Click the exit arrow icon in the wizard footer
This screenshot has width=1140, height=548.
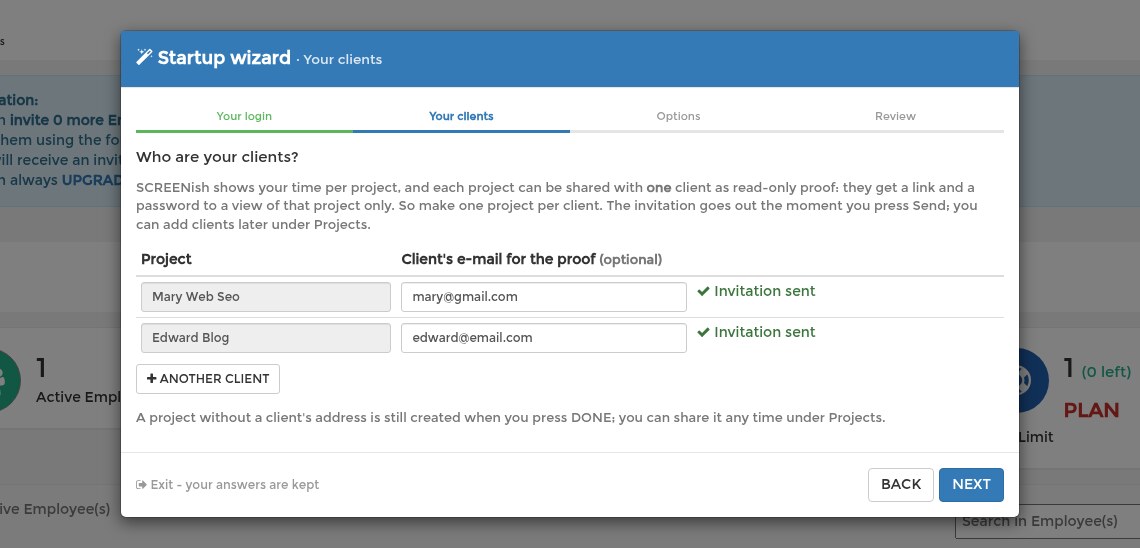click(141, 485)
